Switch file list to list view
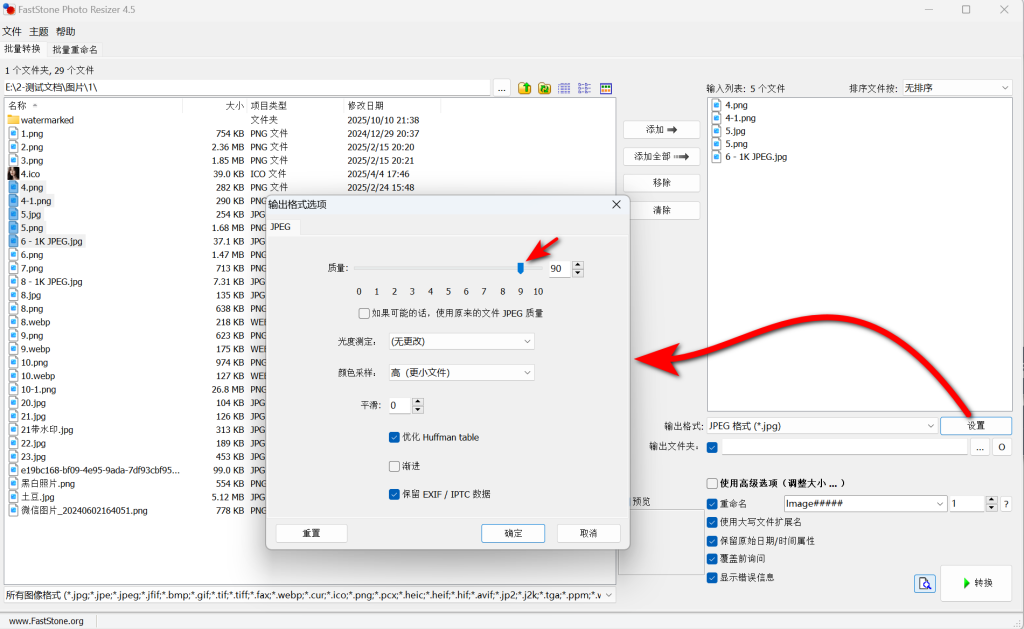 click(584, 88)
